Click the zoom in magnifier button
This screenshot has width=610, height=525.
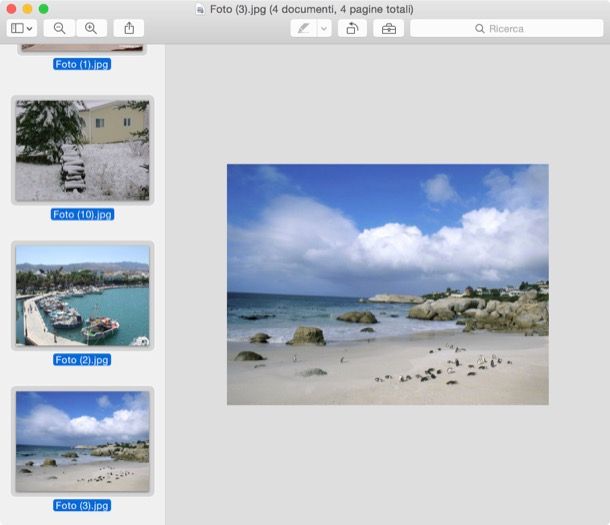pyautogui.click(x=91, y=28)
